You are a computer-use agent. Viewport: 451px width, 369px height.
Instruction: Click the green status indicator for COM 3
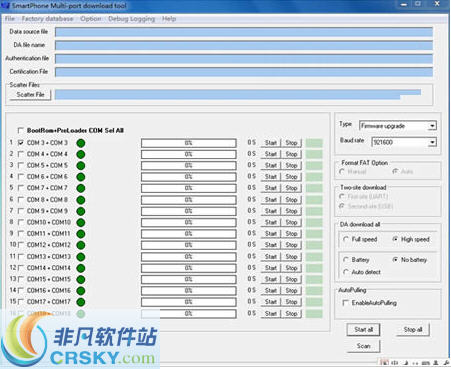click(x=81, y=143)
